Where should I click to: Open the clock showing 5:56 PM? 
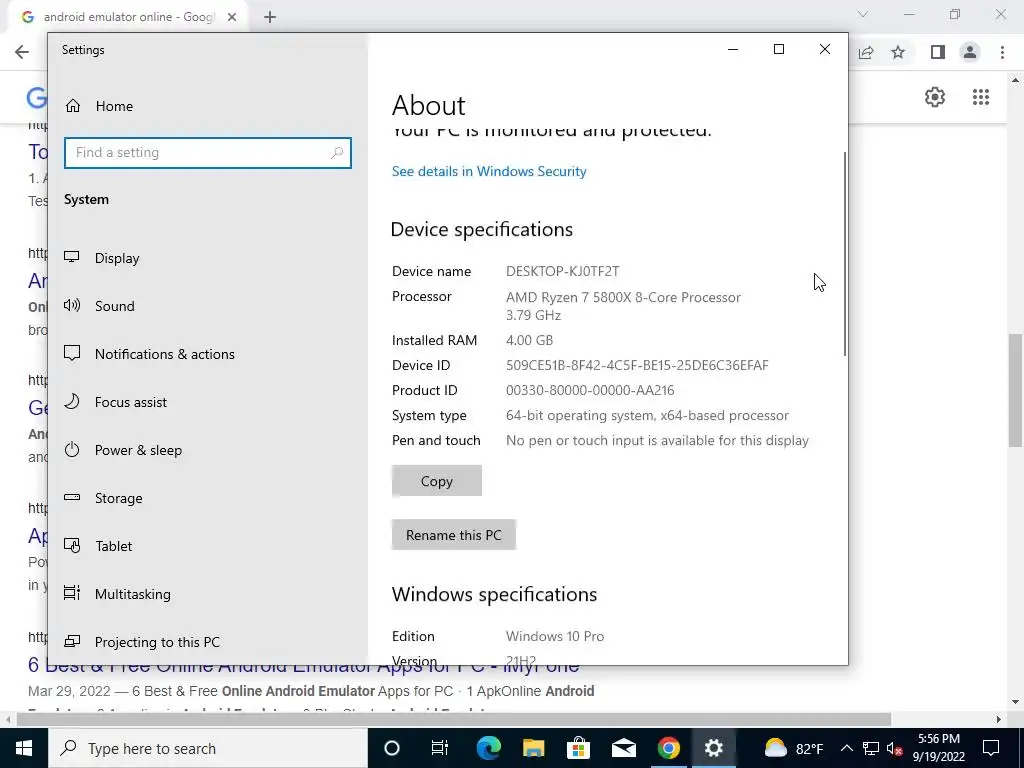click(x=938, y=748)
